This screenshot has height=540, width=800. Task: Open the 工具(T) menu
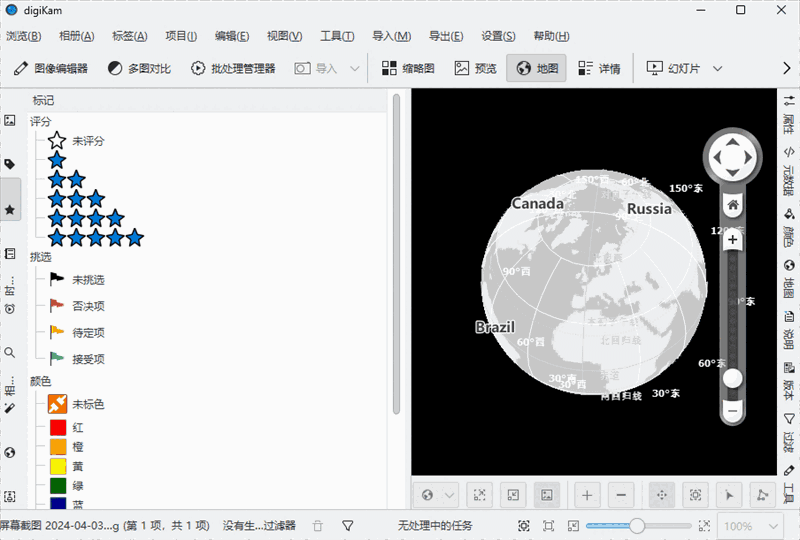point(337,36)
